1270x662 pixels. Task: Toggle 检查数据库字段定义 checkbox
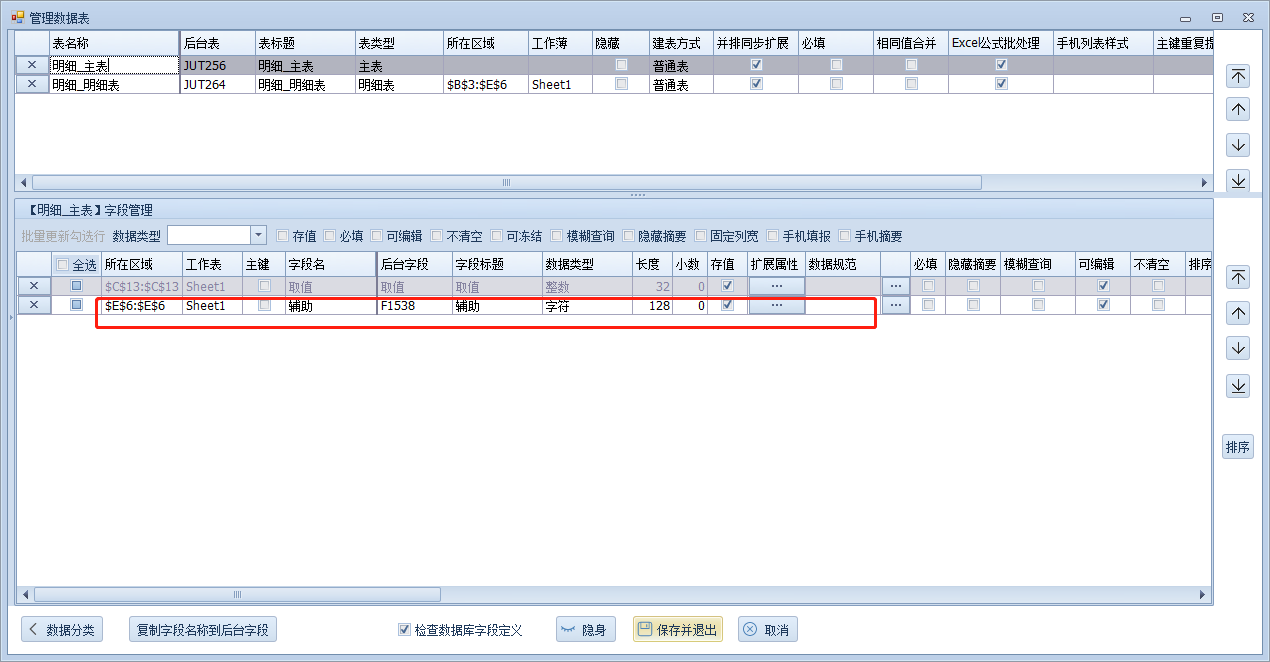(404, 630)
